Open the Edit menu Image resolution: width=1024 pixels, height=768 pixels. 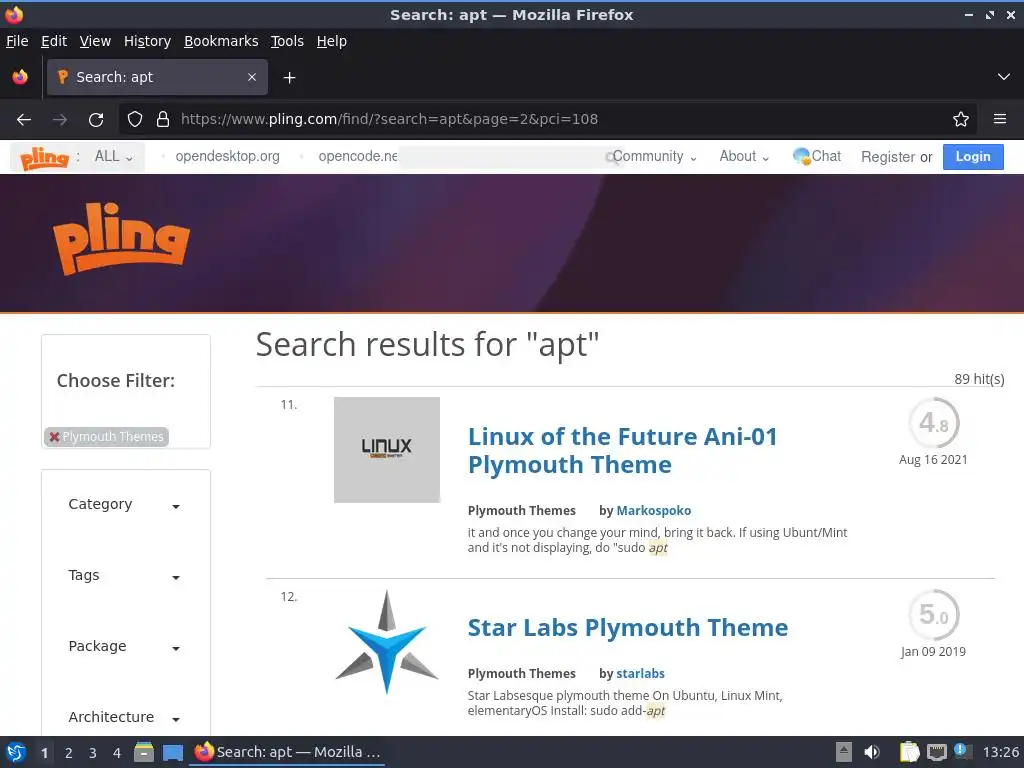pos(54,41)
